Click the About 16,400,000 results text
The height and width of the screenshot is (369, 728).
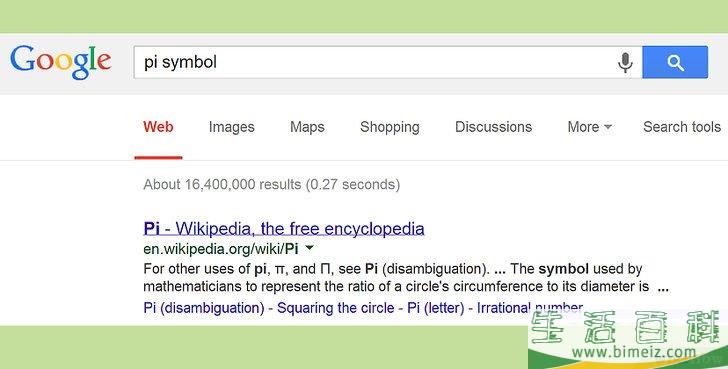[x=272, y=184]
